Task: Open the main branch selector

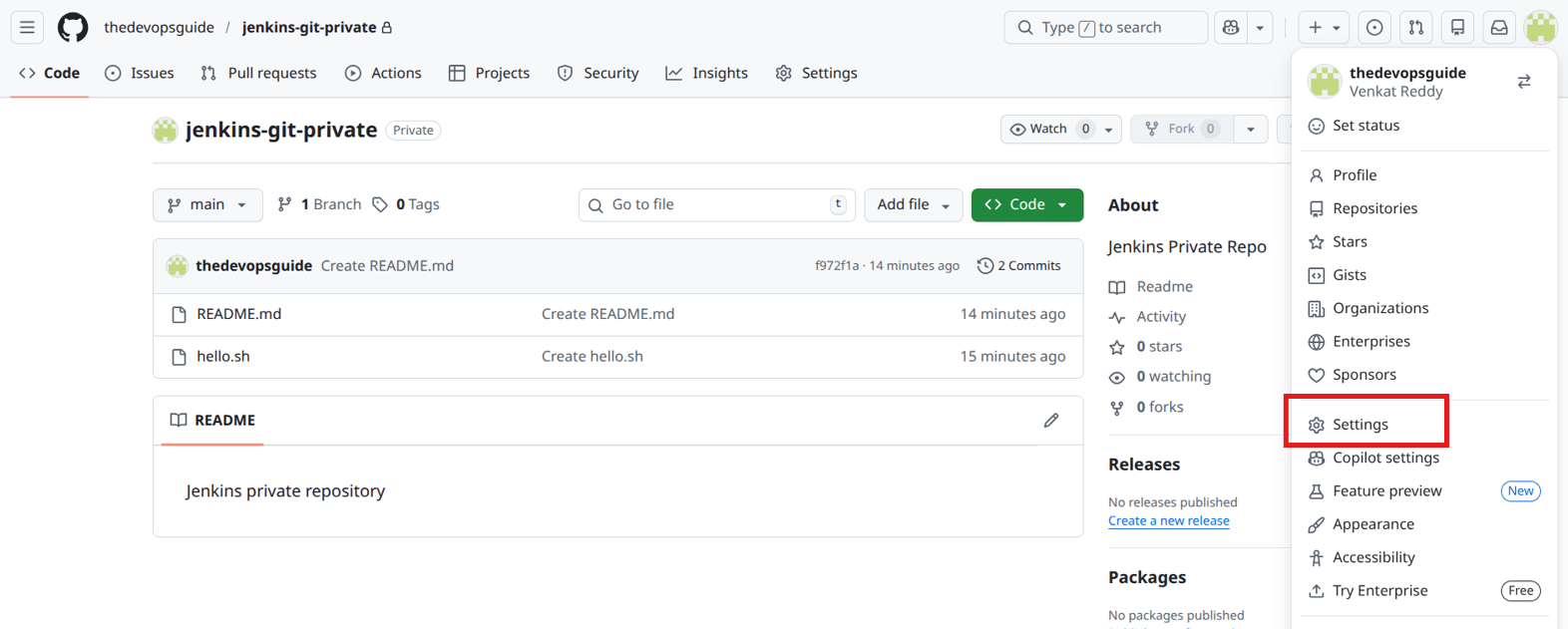Action: [207, 204]
